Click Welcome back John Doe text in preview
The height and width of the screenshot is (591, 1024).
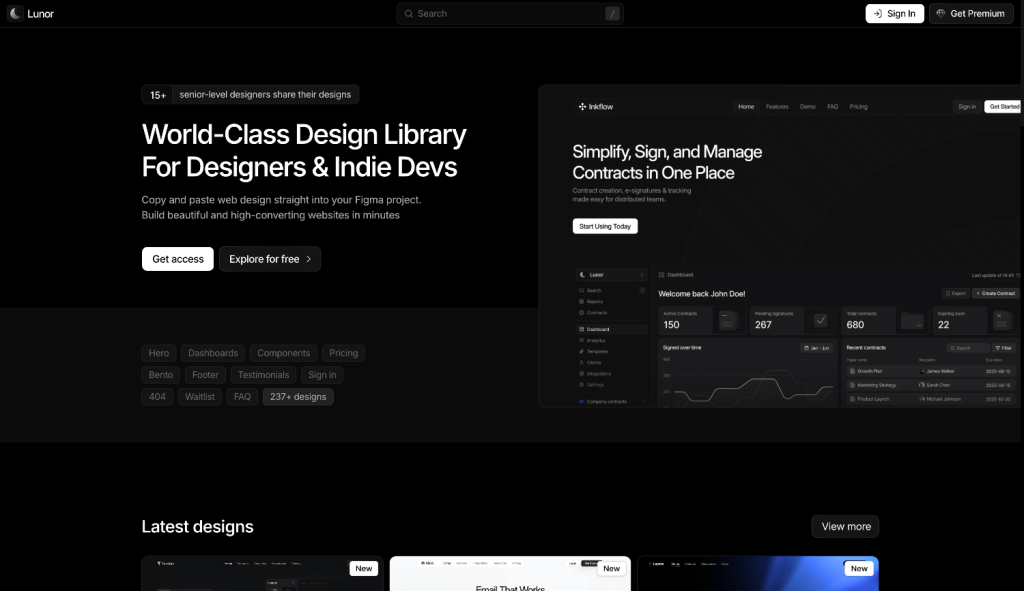[701, 294]
